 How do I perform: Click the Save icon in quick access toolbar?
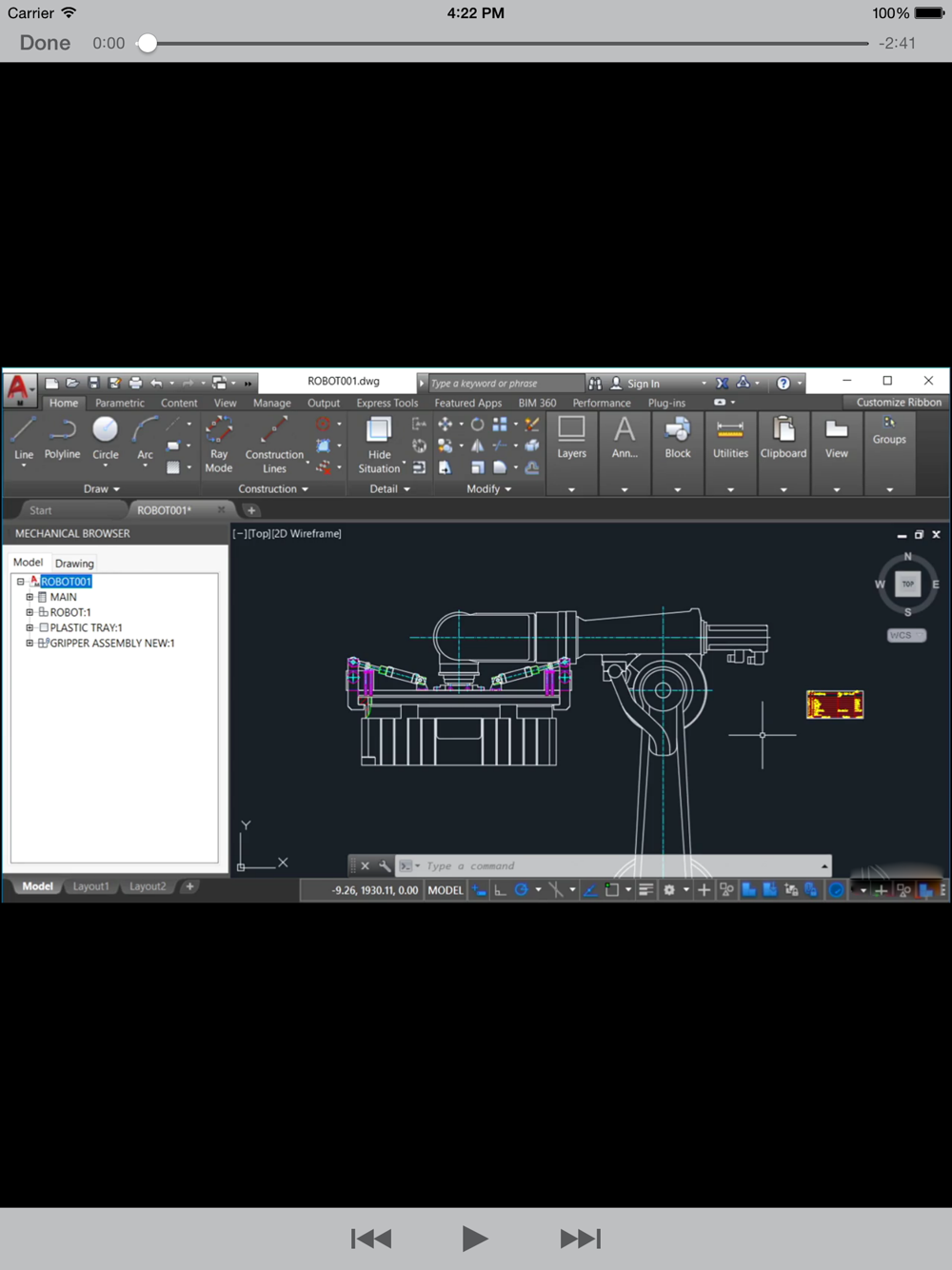[93, 383]
